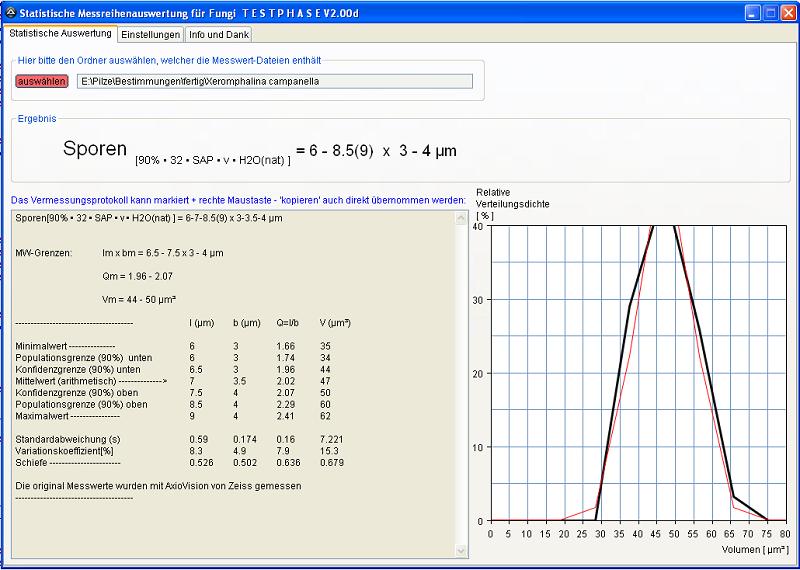Viewport: 800px width, 570px height.
Task: Switch to the Einstellungen tab
Action: point(151,34)
